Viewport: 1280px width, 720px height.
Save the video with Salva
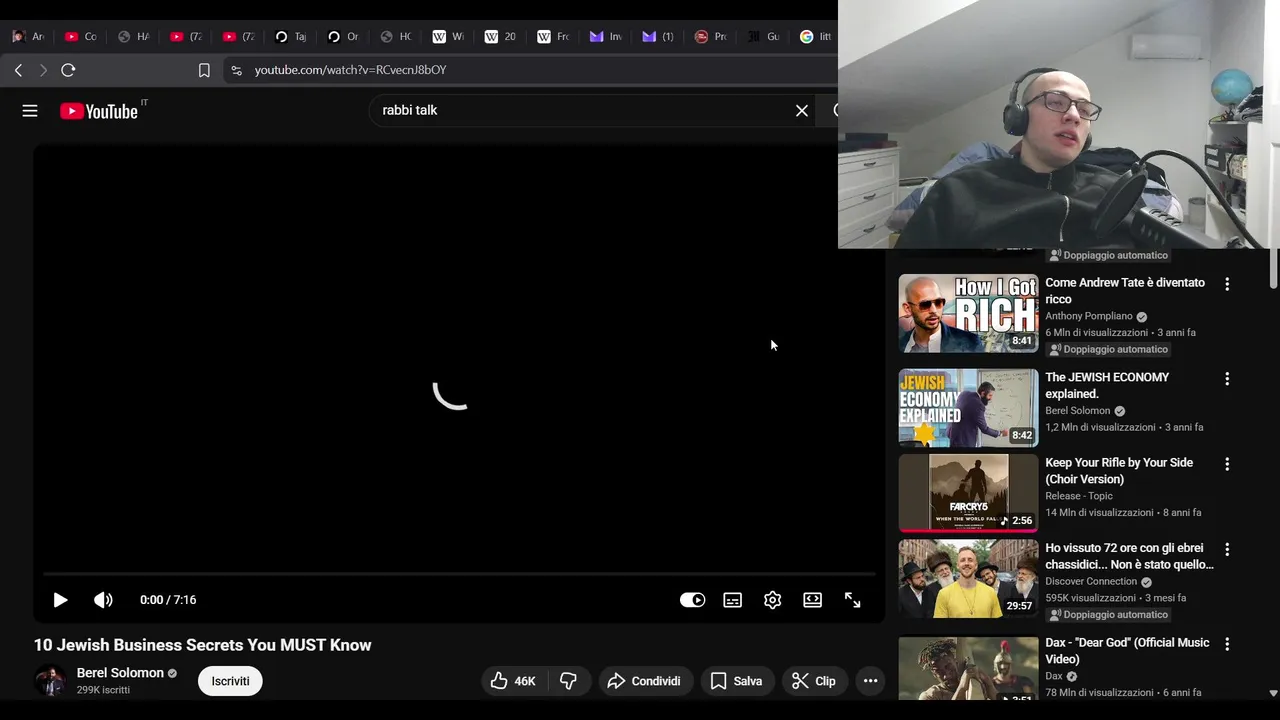click(736, 681)
